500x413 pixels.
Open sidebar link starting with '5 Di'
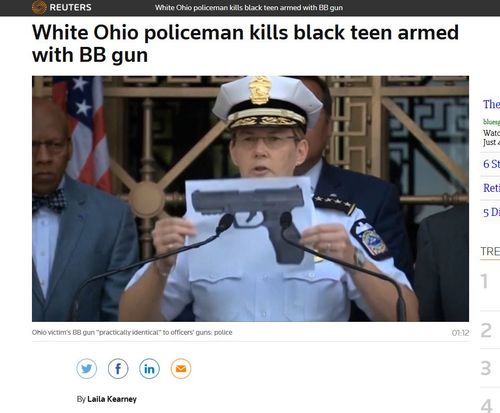491,212
